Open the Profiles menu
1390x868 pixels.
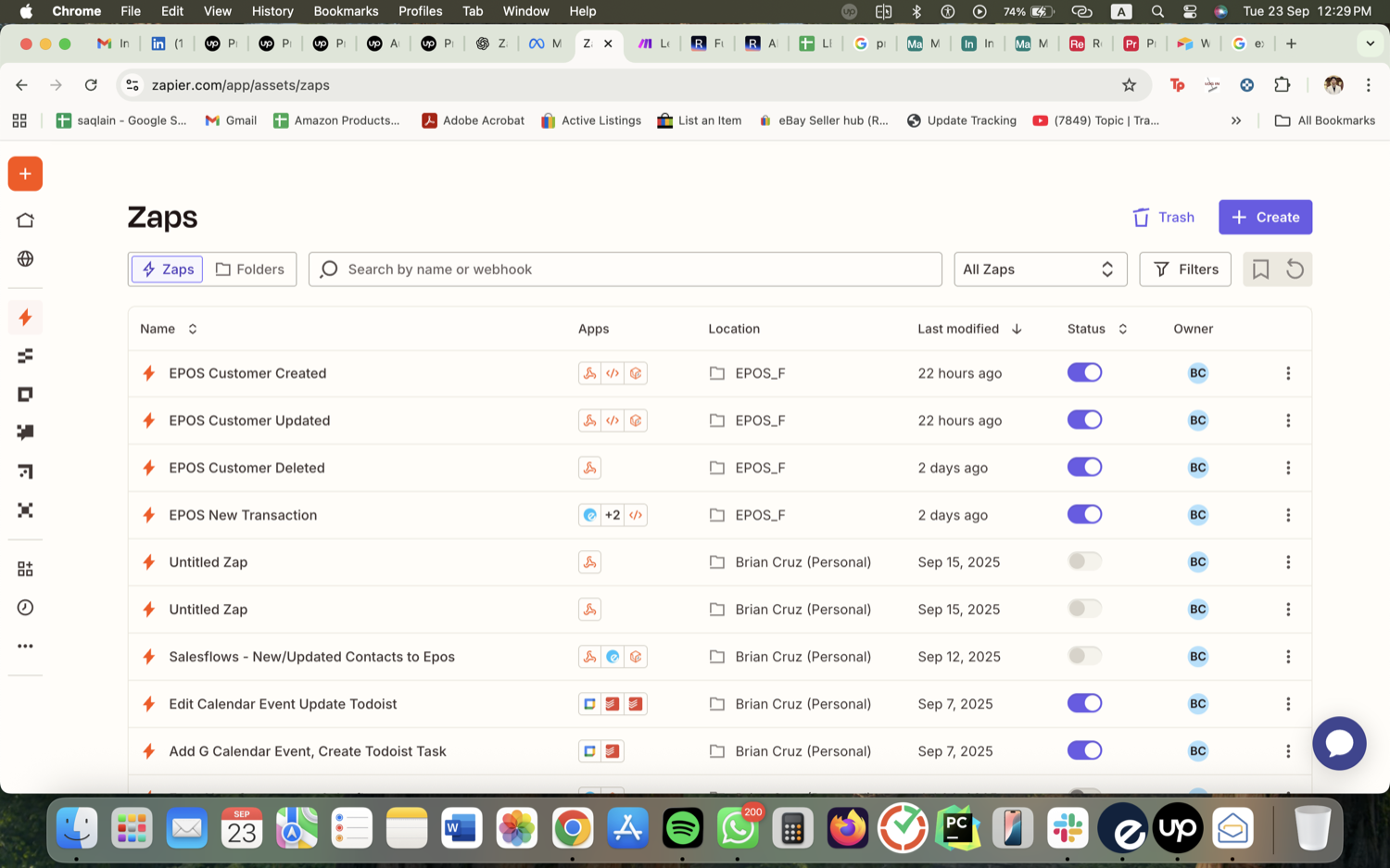[x=420, y=11]
